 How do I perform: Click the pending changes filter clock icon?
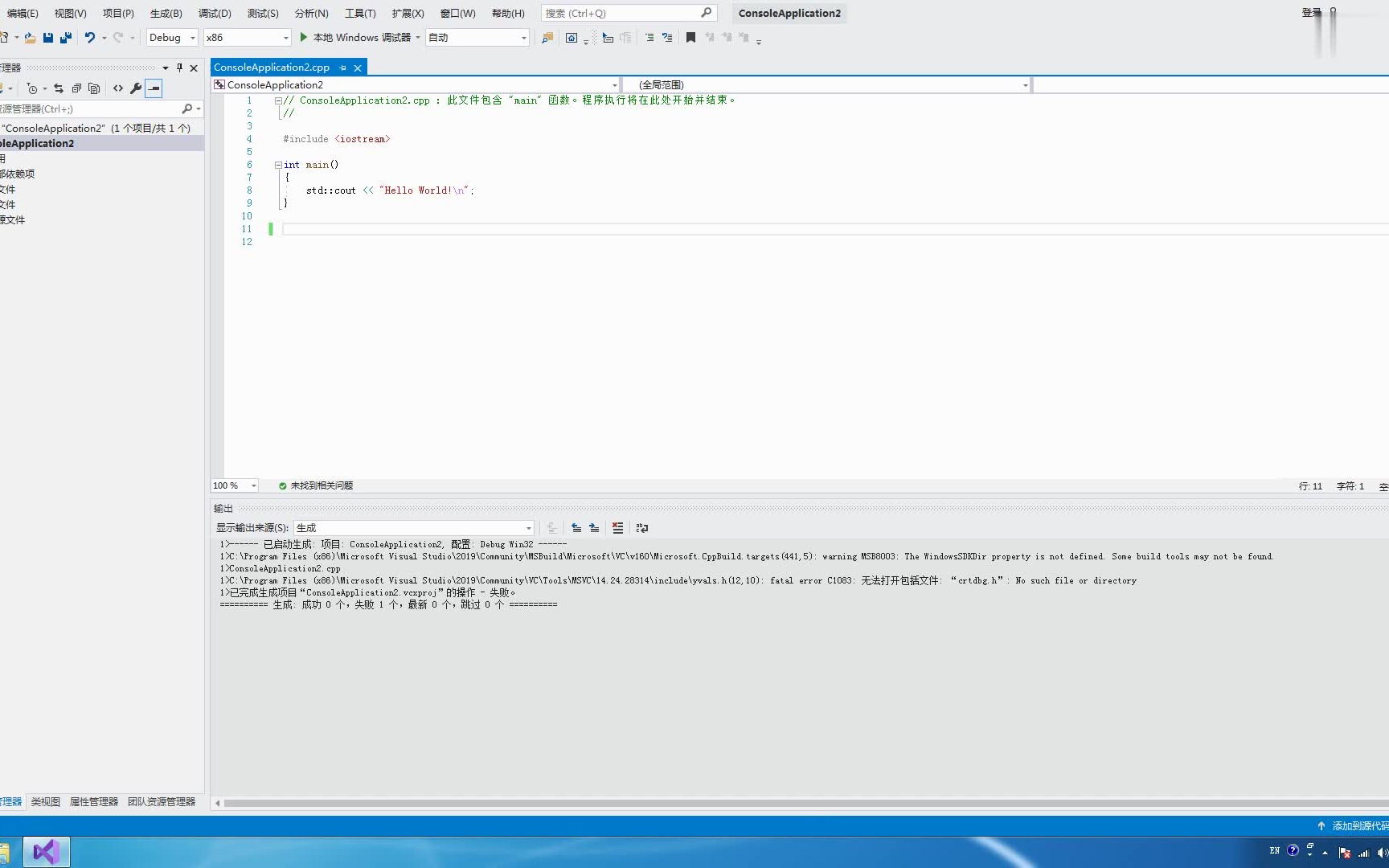[x=32, y=88]
